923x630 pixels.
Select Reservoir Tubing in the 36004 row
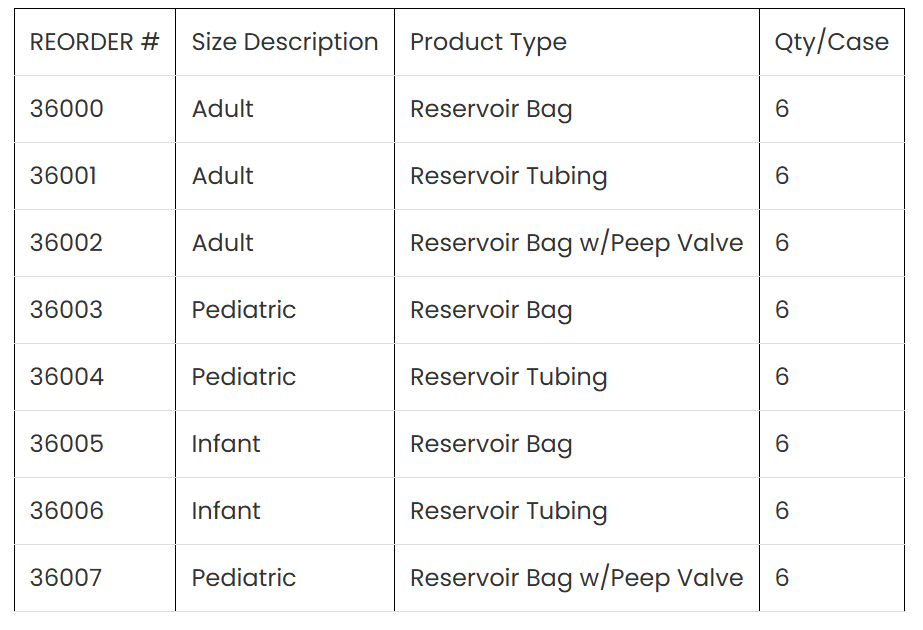point(508,377)
